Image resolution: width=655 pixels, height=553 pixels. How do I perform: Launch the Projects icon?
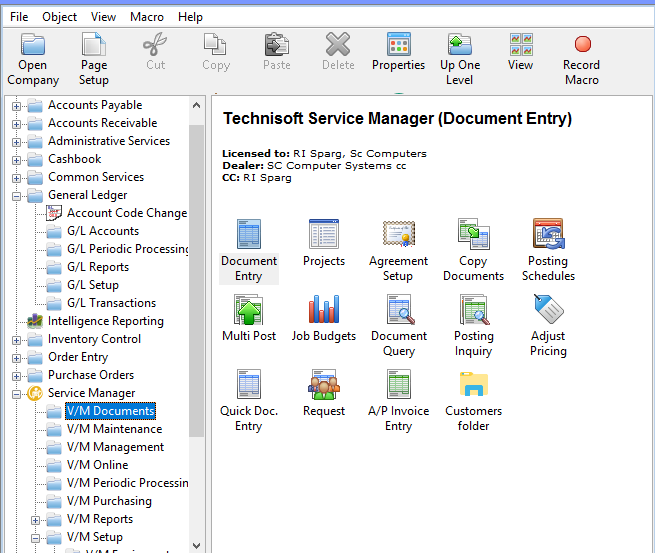323,234
